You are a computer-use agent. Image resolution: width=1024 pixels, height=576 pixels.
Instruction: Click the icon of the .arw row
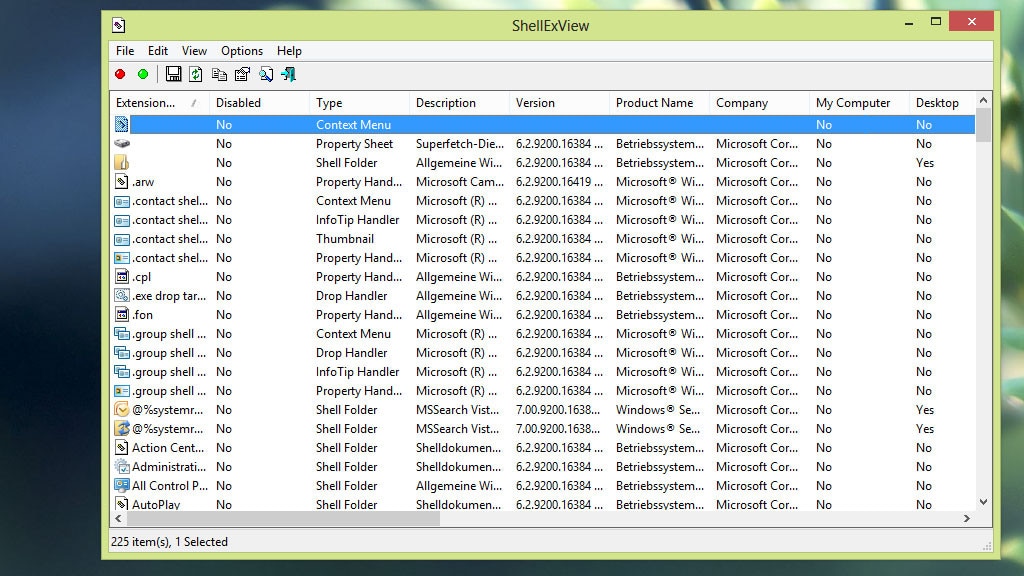122,182
